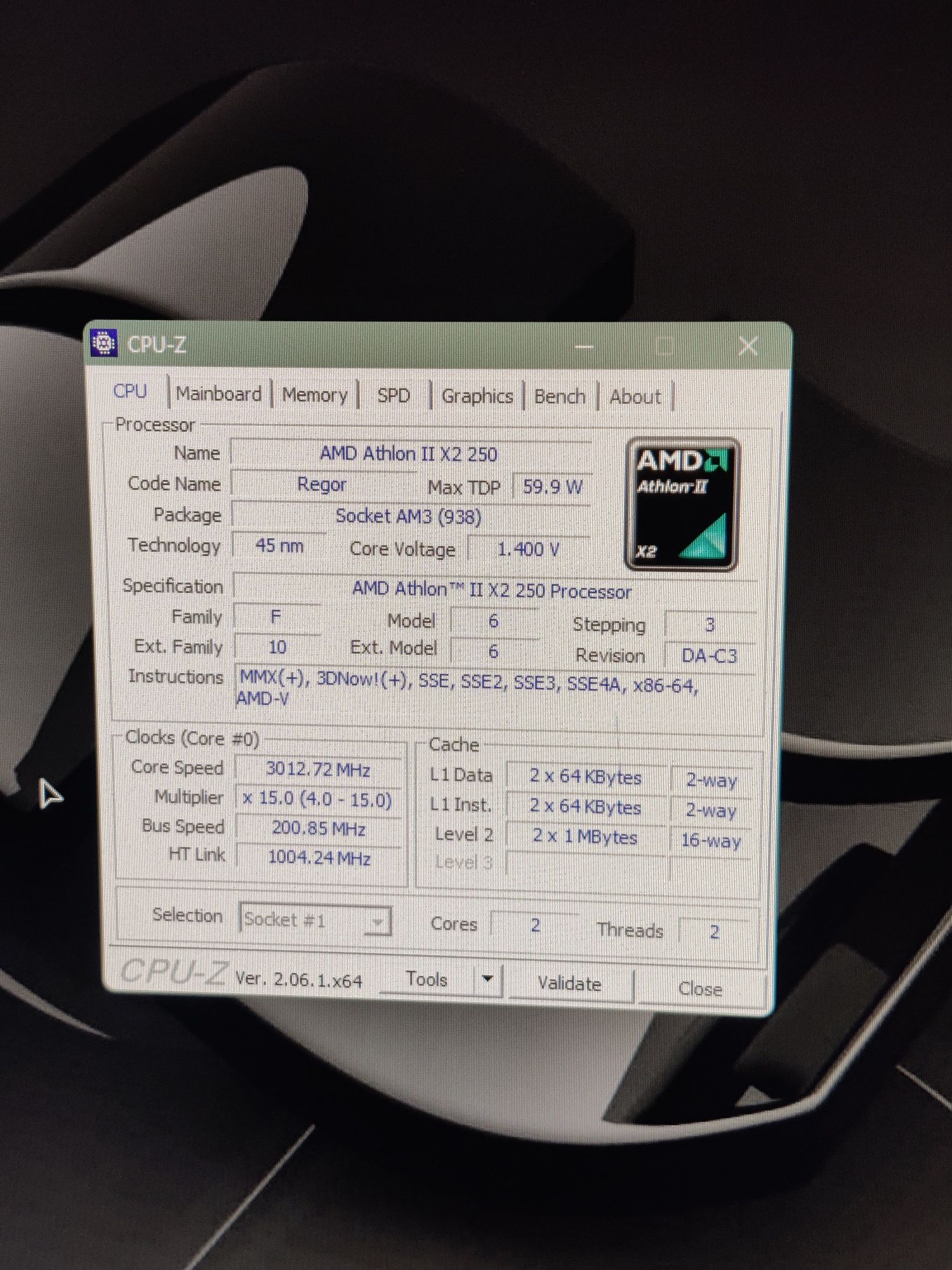Viewport: 952px width, 1270px height.
Task: Open the Memory tab
Action: point(315,395)
